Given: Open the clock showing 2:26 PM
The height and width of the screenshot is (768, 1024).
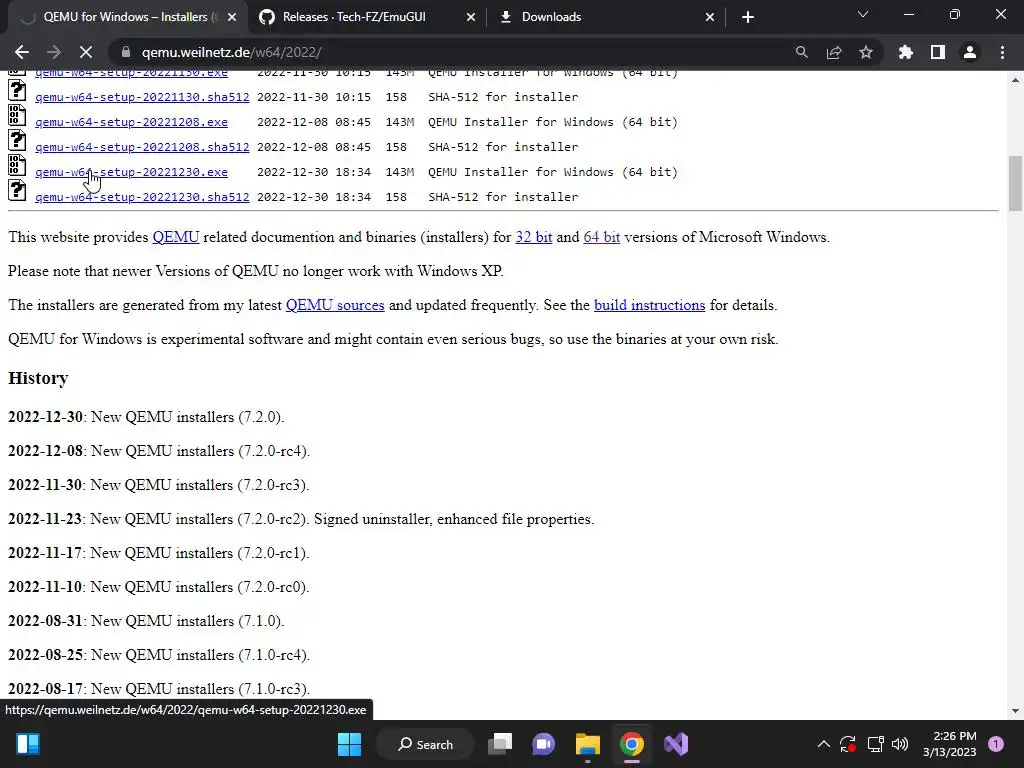Looking at the screenshot, I should (950, 744).
